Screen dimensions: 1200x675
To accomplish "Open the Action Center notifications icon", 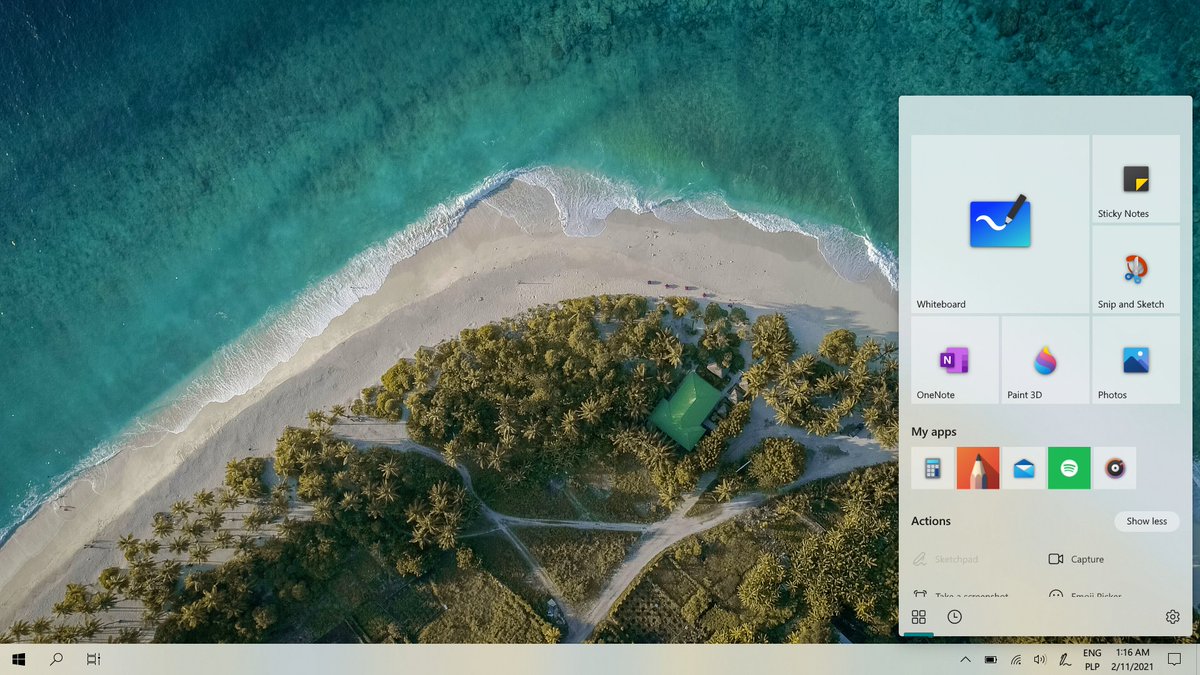I will tap(1175, 659).
